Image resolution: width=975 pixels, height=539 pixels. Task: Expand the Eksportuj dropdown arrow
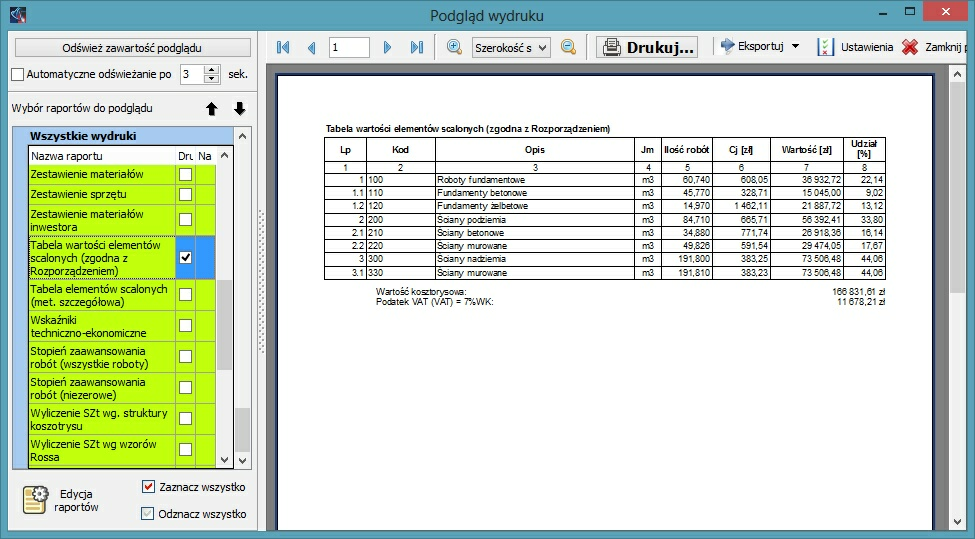pos(795,46)
